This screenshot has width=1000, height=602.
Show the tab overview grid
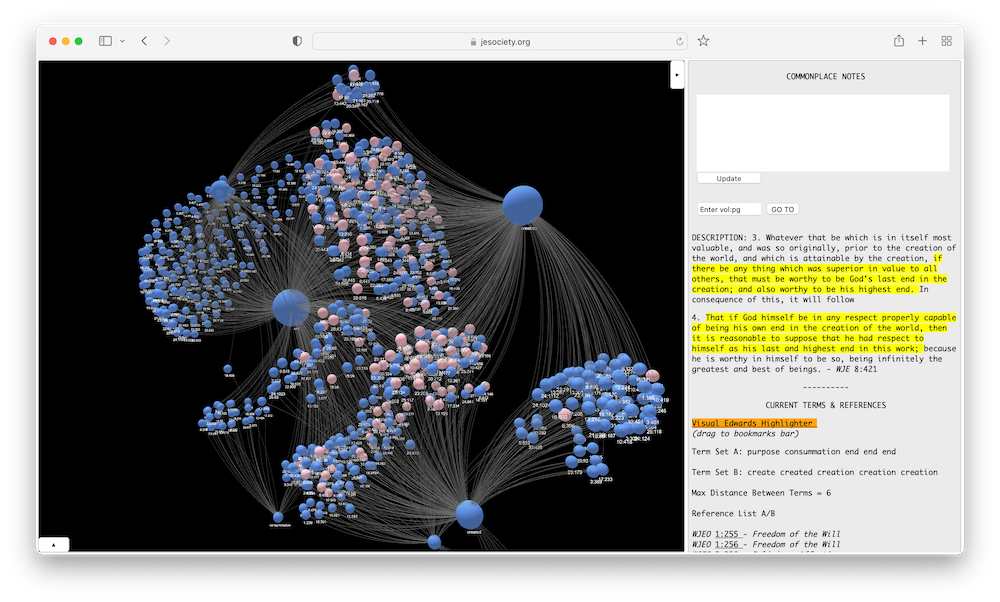tap(946, 41)
